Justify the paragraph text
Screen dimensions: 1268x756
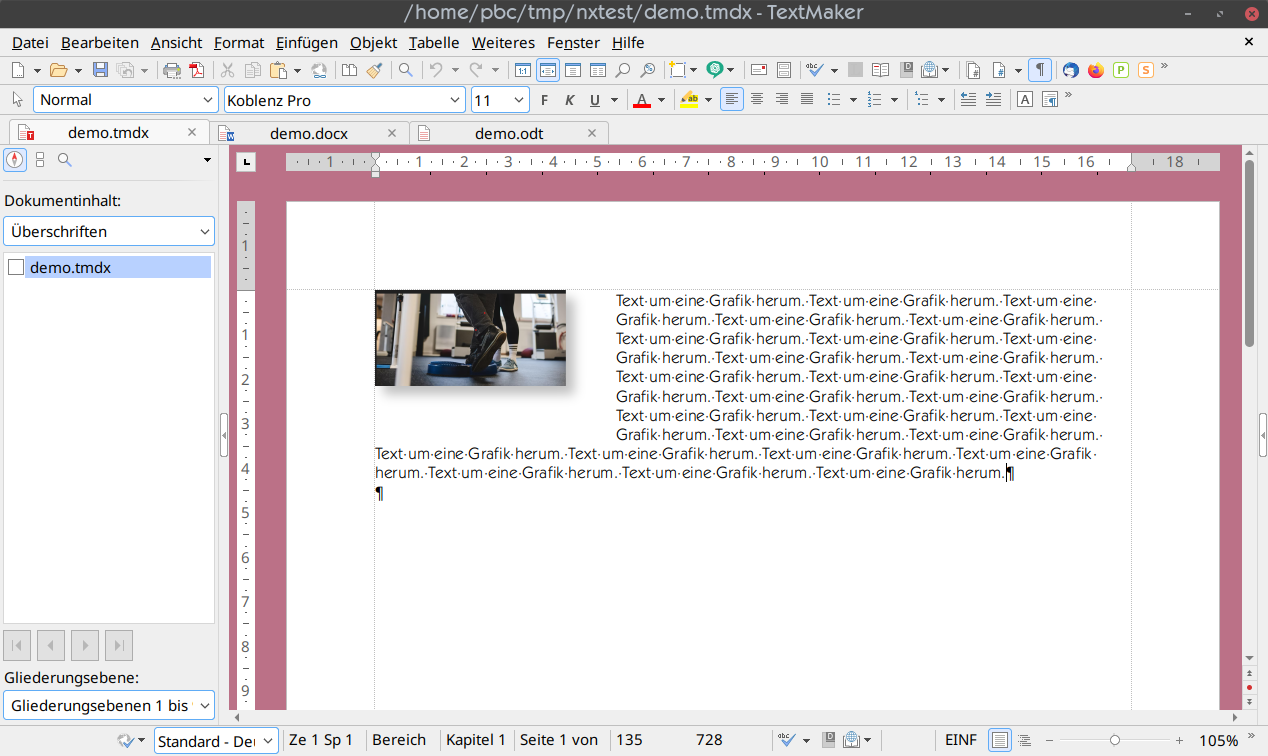pyautogui.click(x=807, y=99)
